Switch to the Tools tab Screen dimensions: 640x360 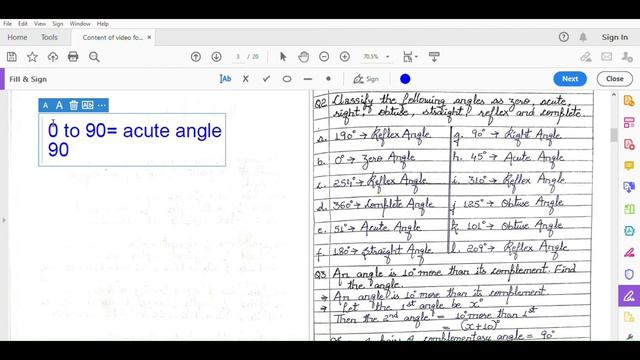49,37
